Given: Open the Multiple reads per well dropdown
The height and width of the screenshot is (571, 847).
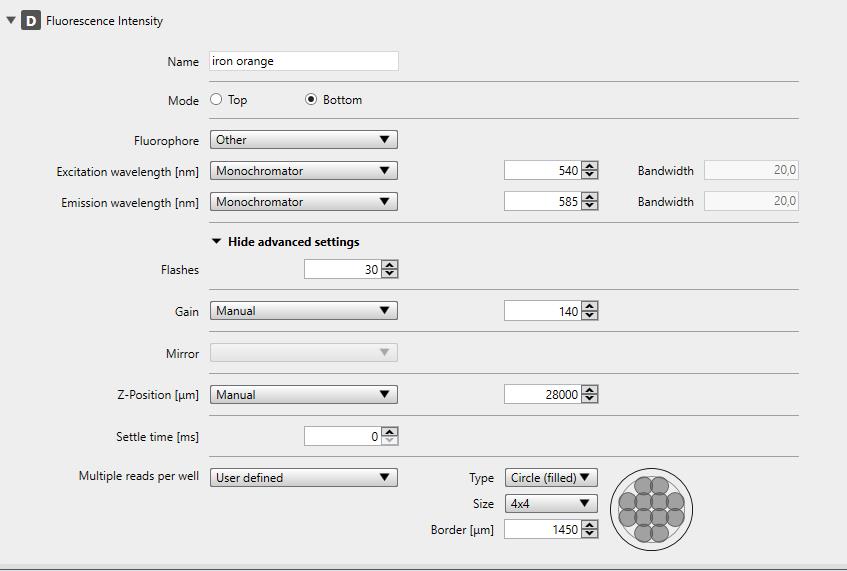Looking at the screenshot, I should click(304, 478).
